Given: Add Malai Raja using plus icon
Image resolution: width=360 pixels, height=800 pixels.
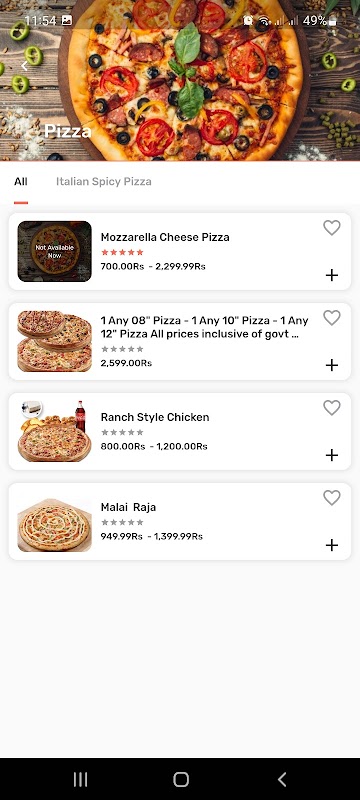Looking at the screenshot, I should 332,545.
